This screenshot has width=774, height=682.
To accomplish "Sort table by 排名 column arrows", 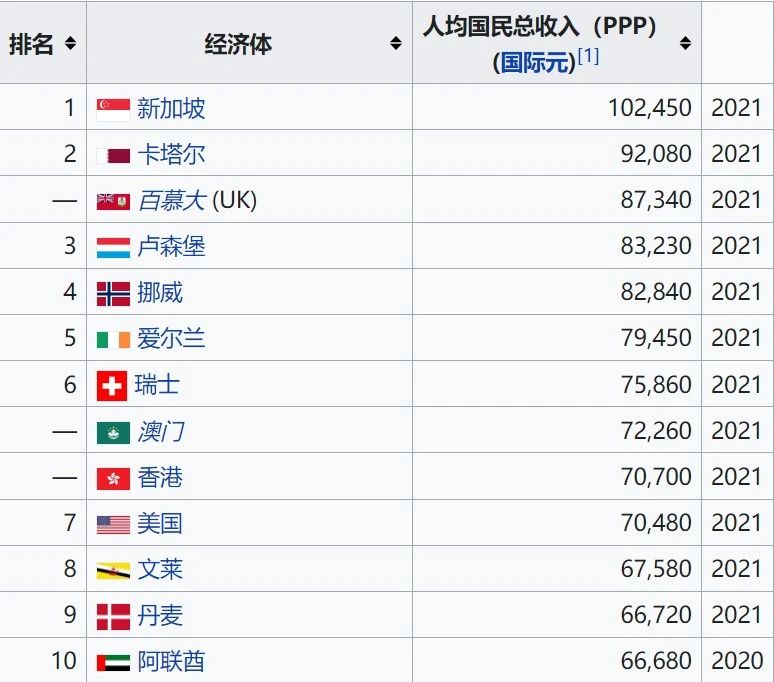I will 71,43.
